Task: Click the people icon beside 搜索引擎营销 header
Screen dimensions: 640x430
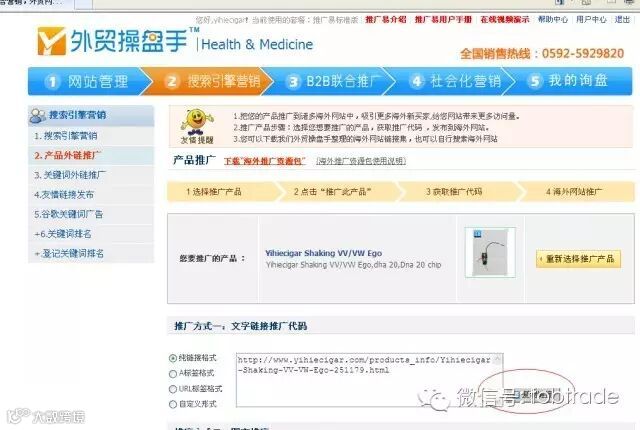Action: (38, 116)
